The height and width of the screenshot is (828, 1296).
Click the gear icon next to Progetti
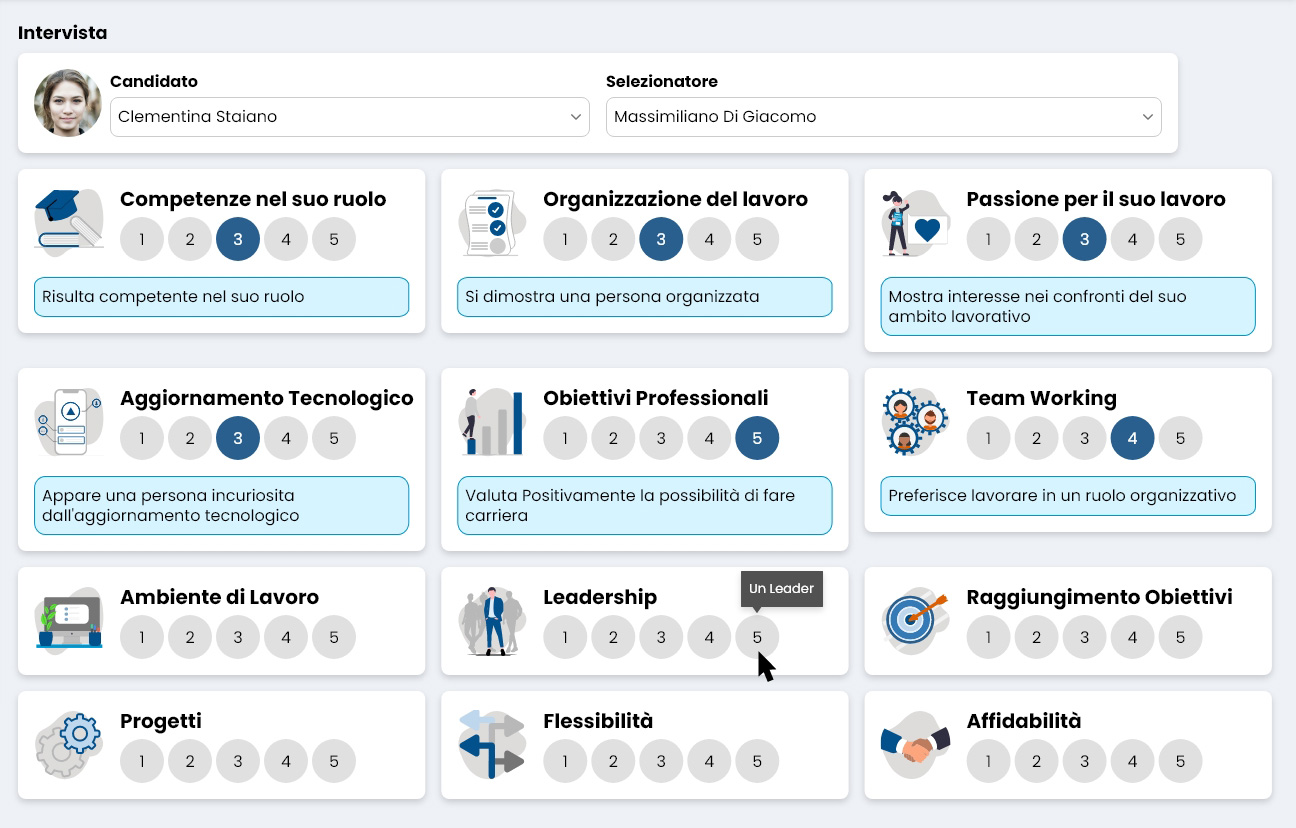pyautogui.click(x=67, y=744)
